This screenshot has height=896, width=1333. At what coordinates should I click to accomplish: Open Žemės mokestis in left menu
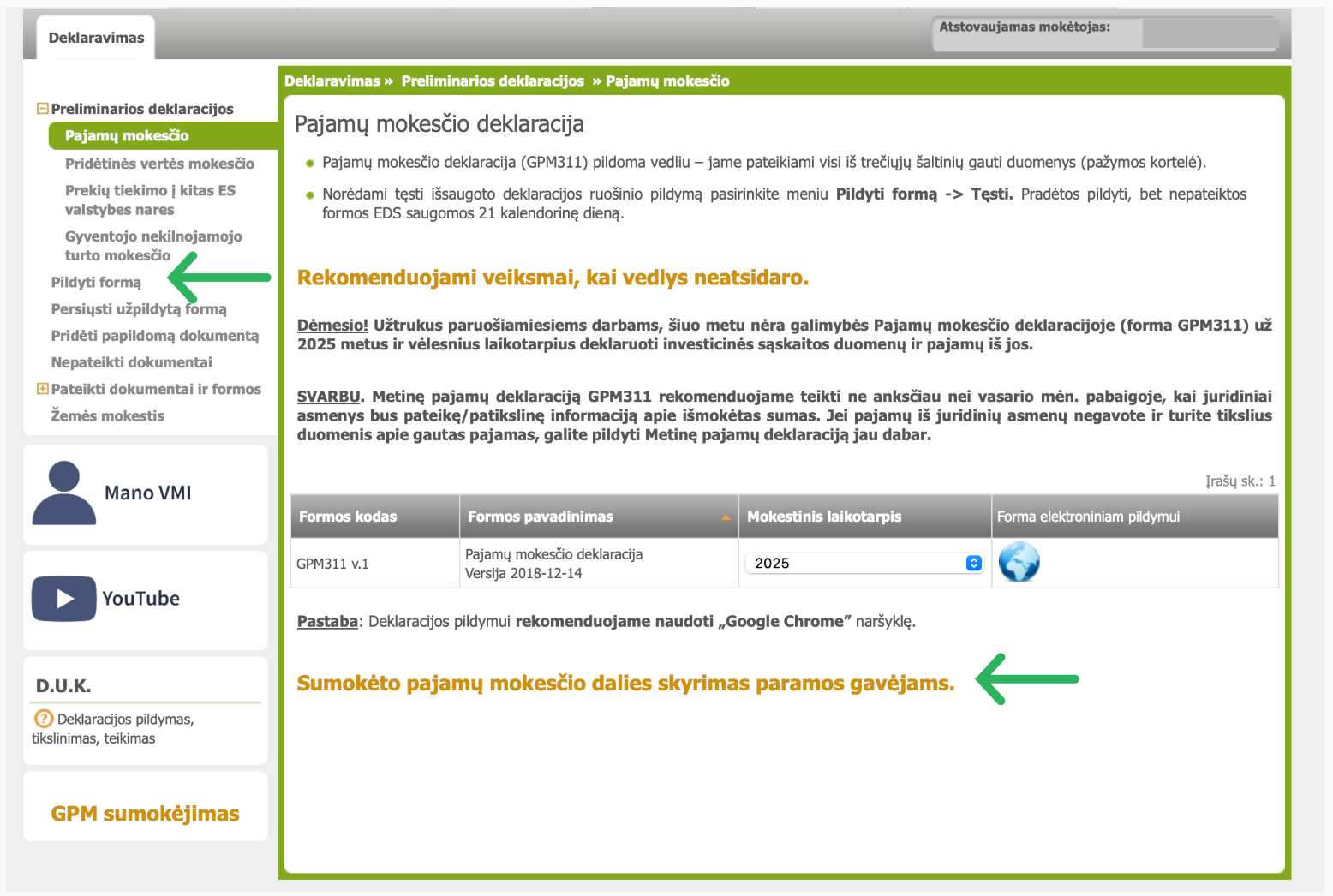(107, 415)
